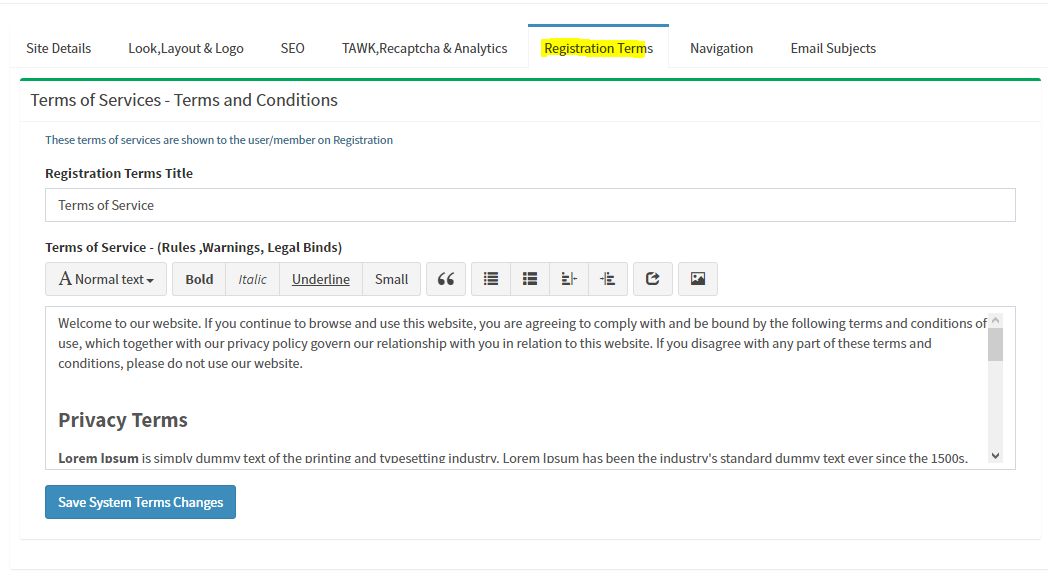Toggle Underline text formatting

(x=320, y=279)
